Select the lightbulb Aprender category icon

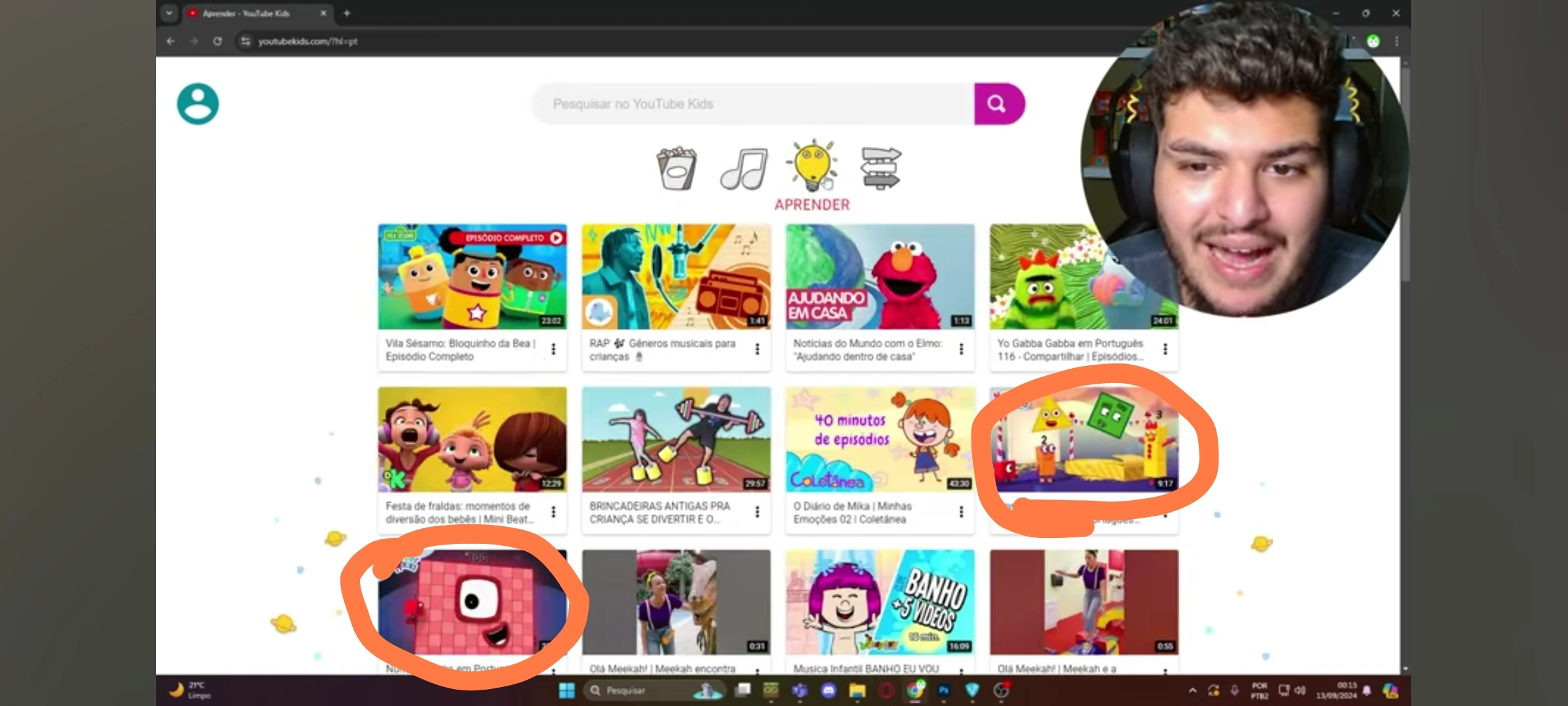click(x=811, y=167)
